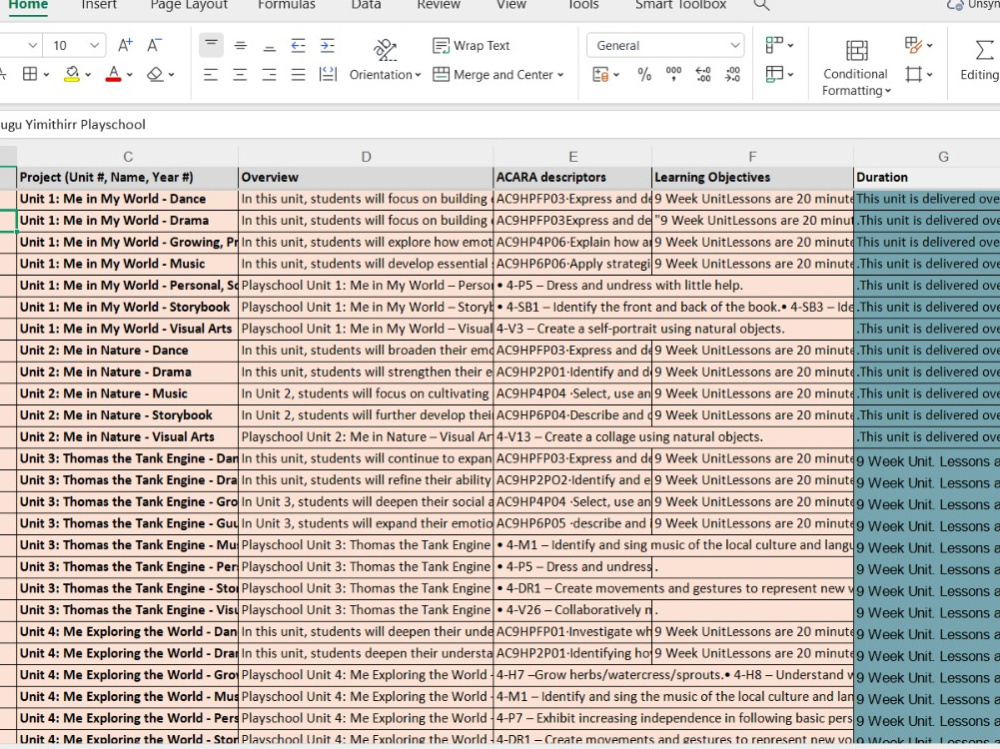Click the Editing sigma icon
This screenshot has width=1000, height=749.
[983, 50]
